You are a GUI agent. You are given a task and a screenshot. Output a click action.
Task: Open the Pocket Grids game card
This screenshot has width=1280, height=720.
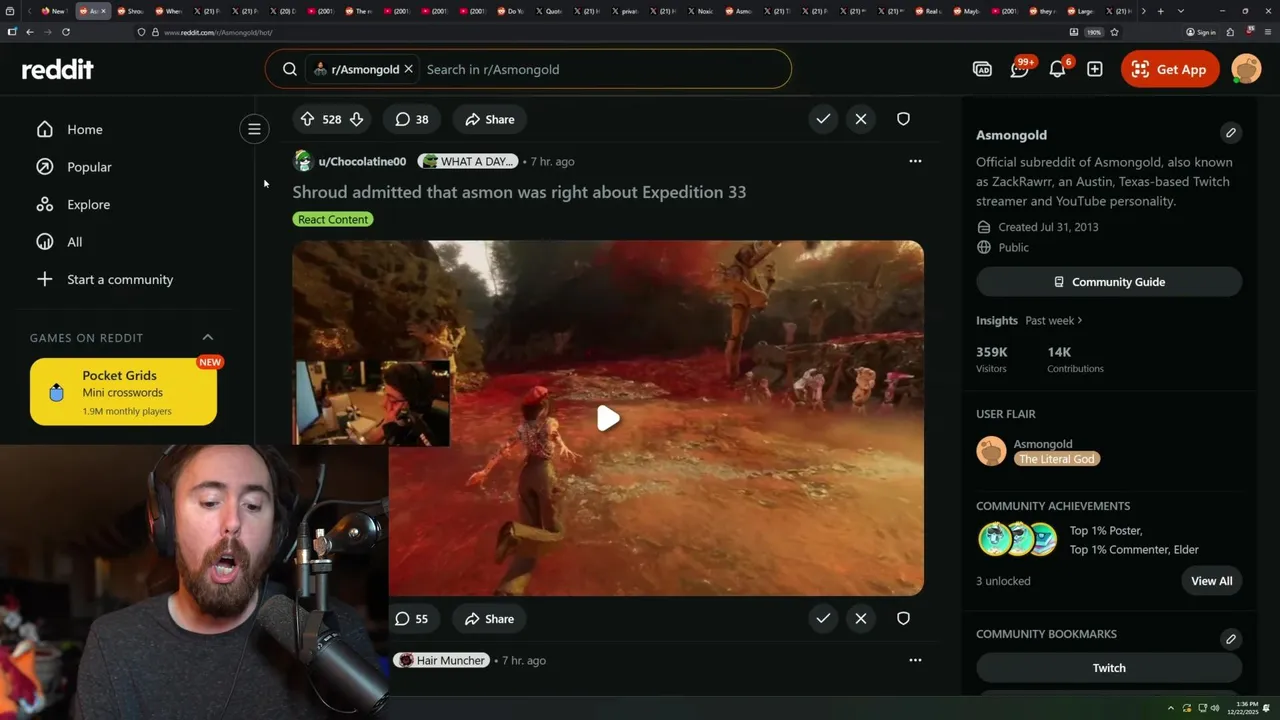123,392
